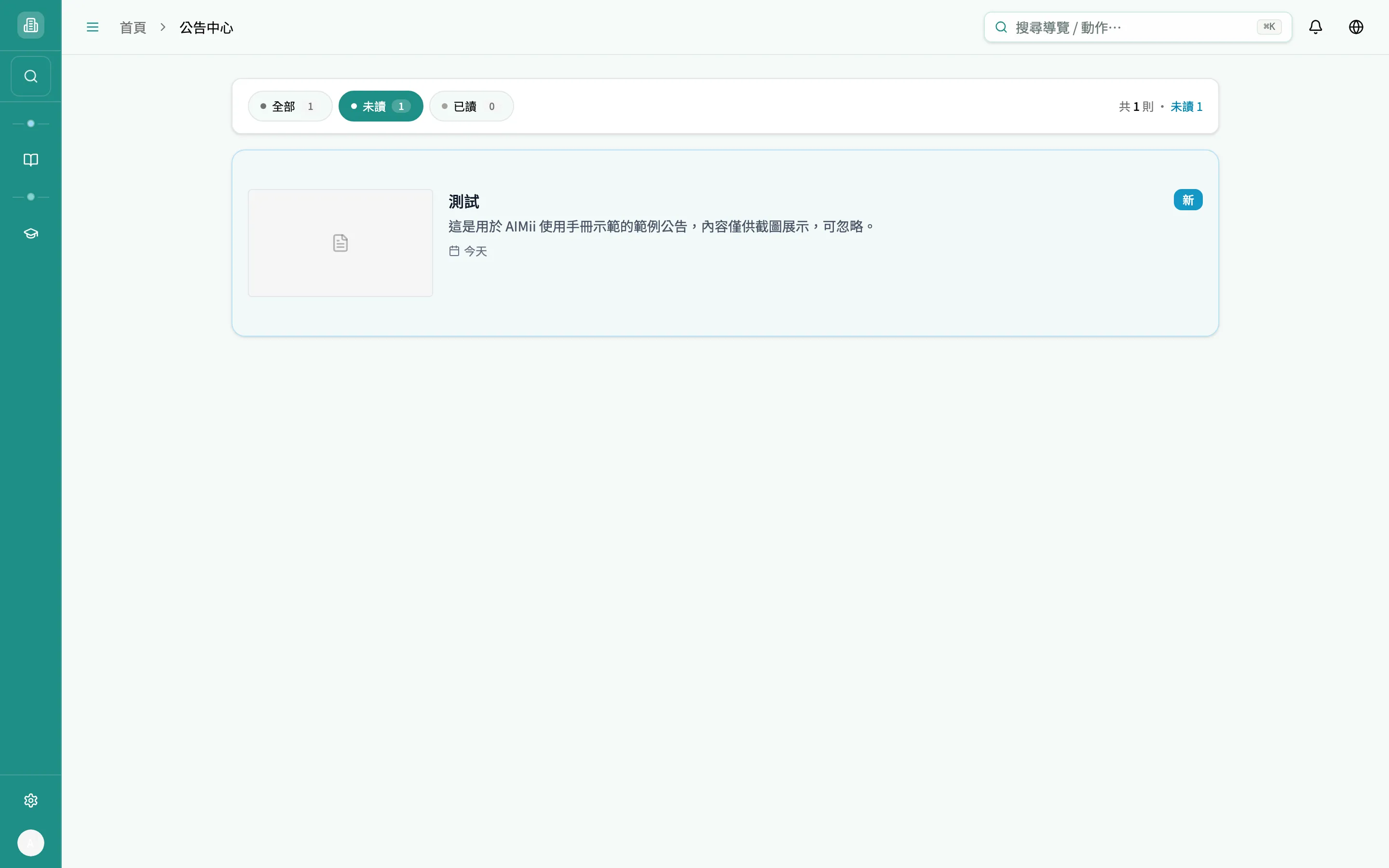Select the 已讀 filter tab
This screenshot has height=868, width=1389.
[x=471, y=106]
